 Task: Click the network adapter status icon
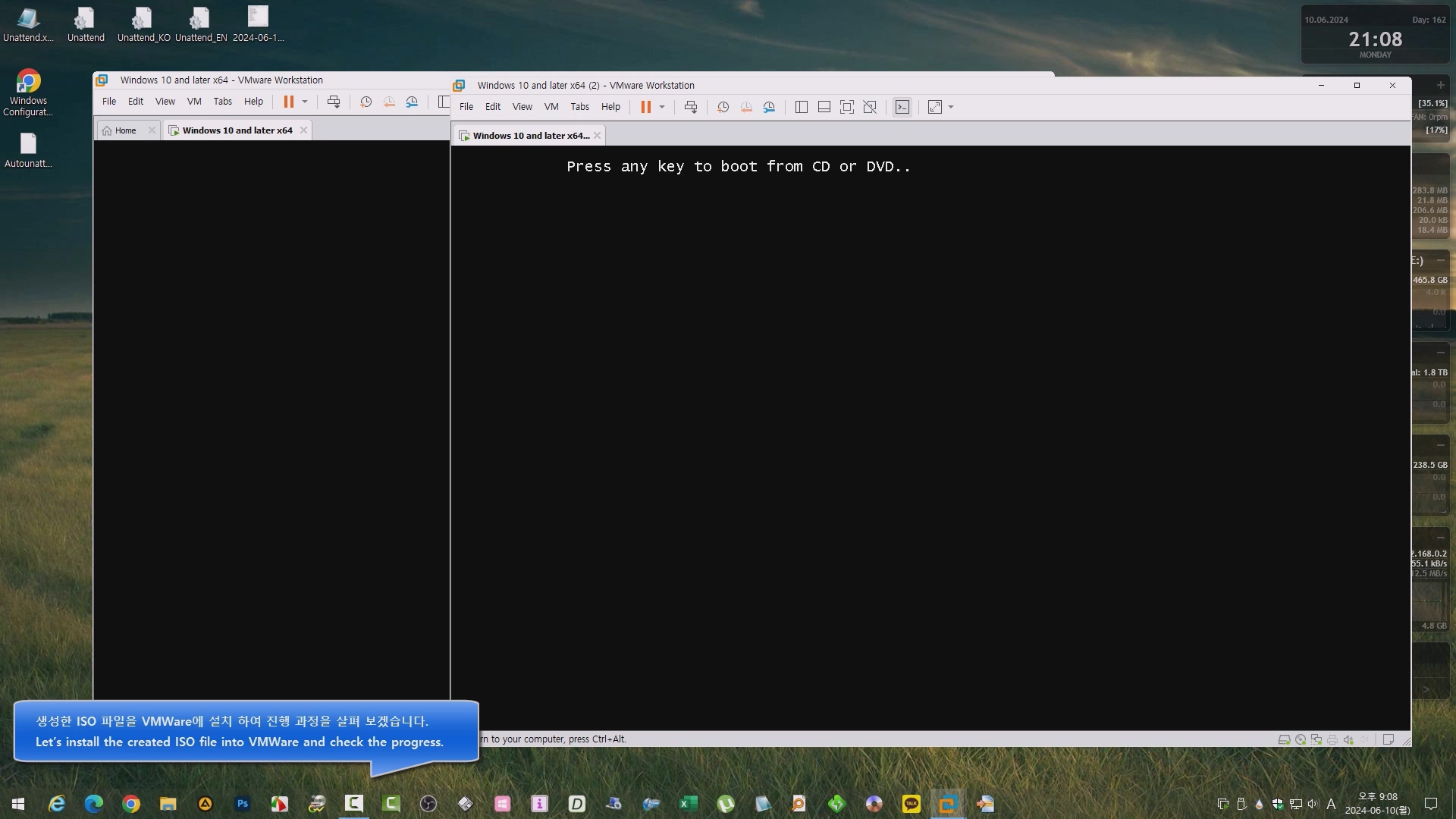pos(1316,739)
